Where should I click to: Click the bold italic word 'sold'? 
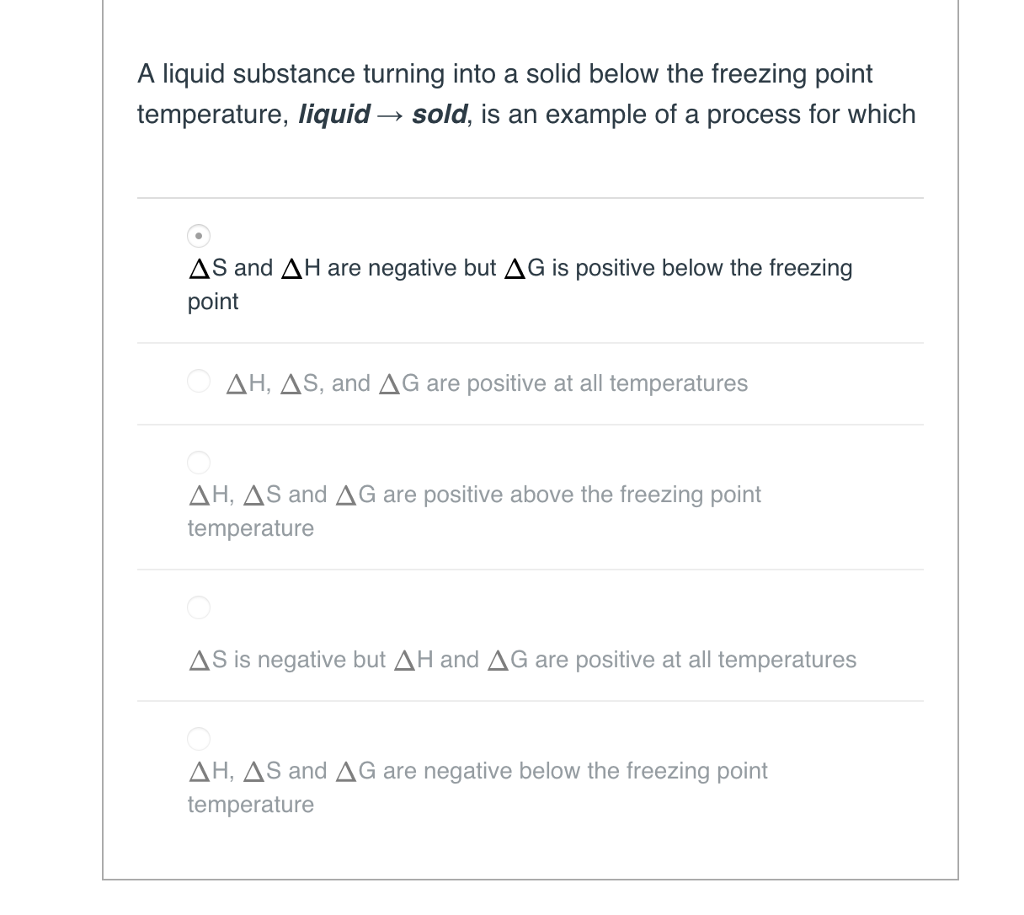tap(439, 114)
